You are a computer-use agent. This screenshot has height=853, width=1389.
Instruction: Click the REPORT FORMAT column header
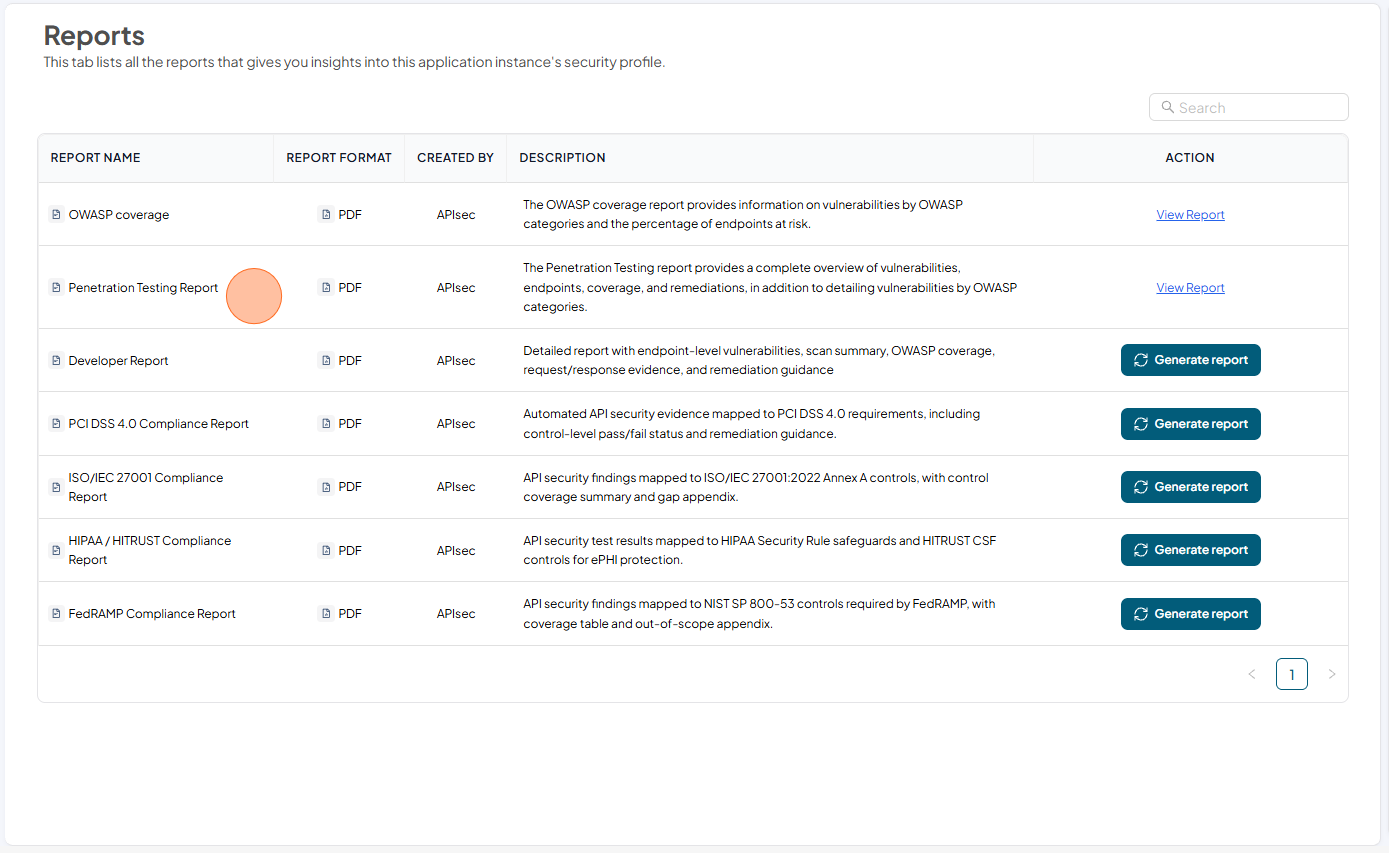click(x=339, y=158)
